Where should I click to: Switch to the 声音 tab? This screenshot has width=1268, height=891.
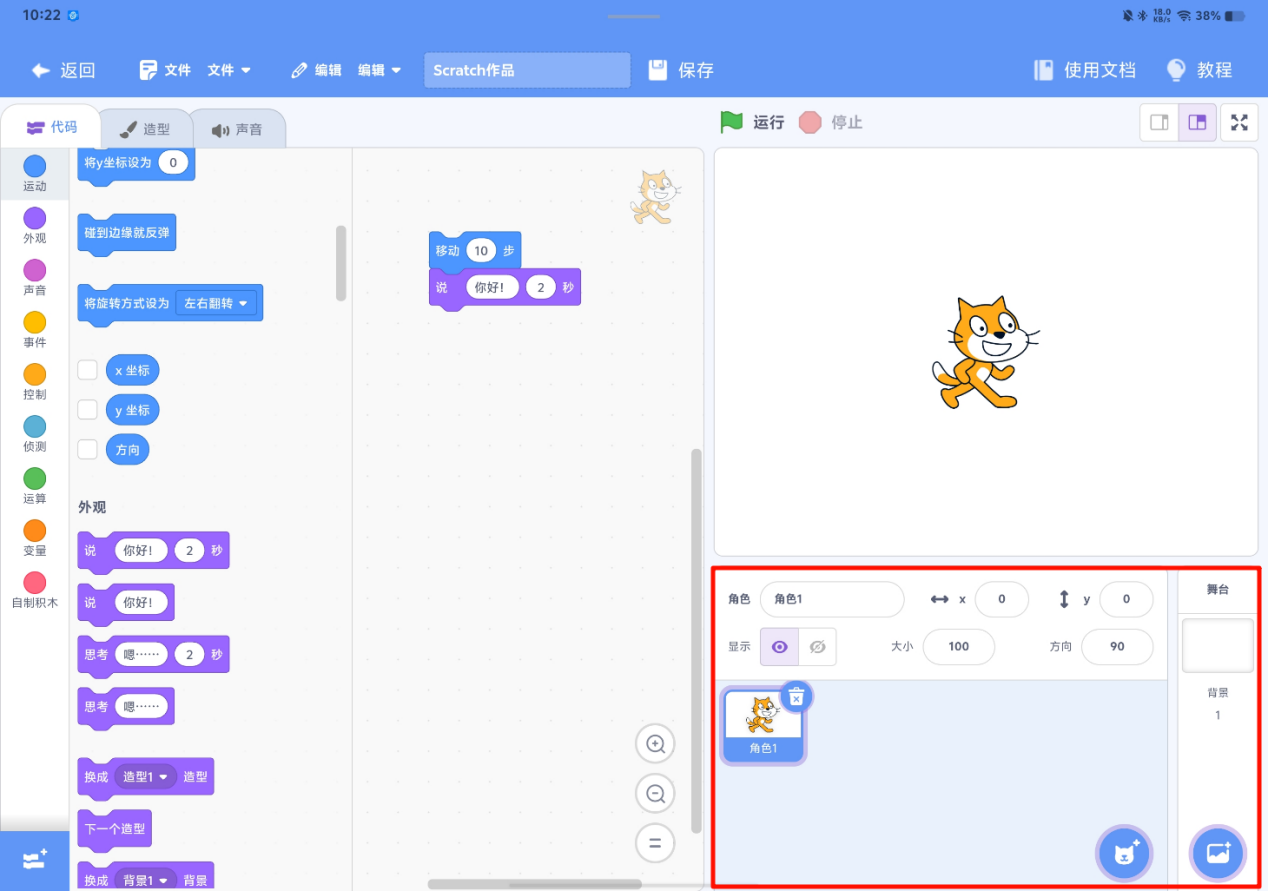(x=237, y=130)
